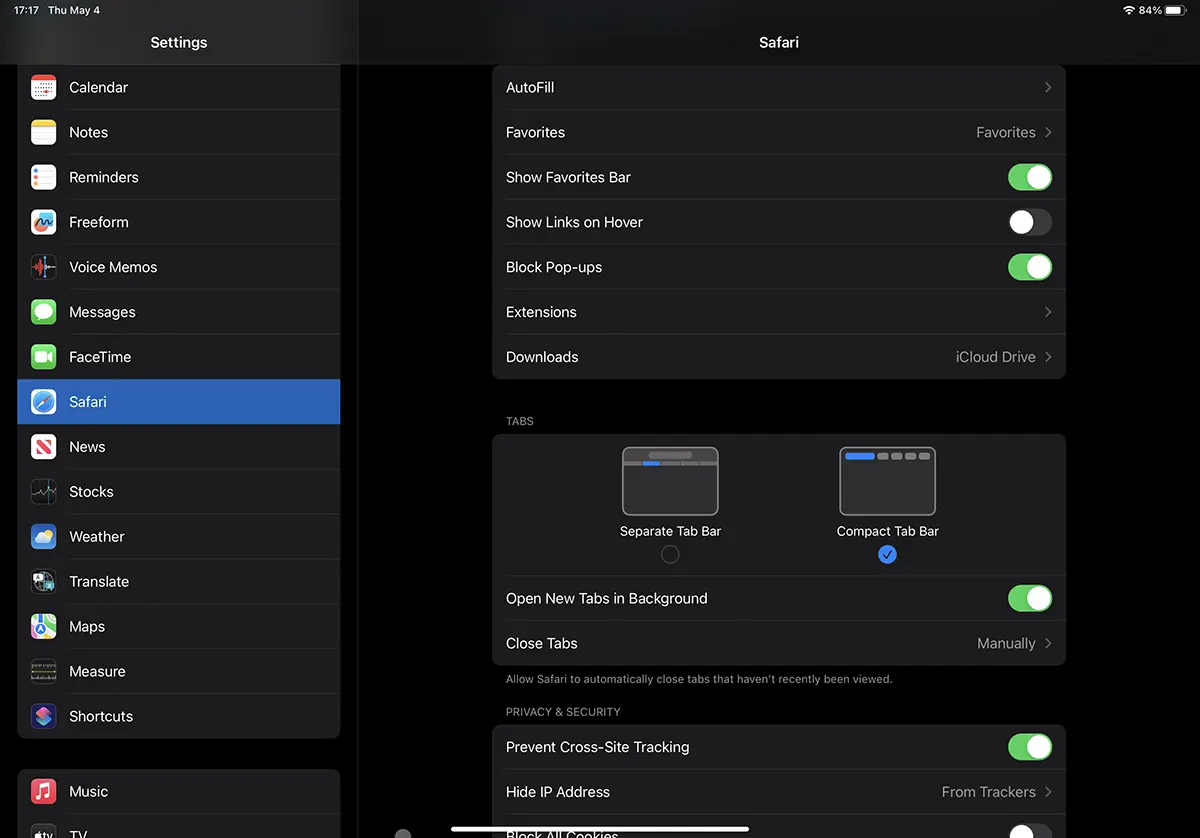Image resolution: width=1200 pixels, height=838 pixels.
Task: Select Stocks in the settings list
Action: pyautogui.click(x=179, y=492)
